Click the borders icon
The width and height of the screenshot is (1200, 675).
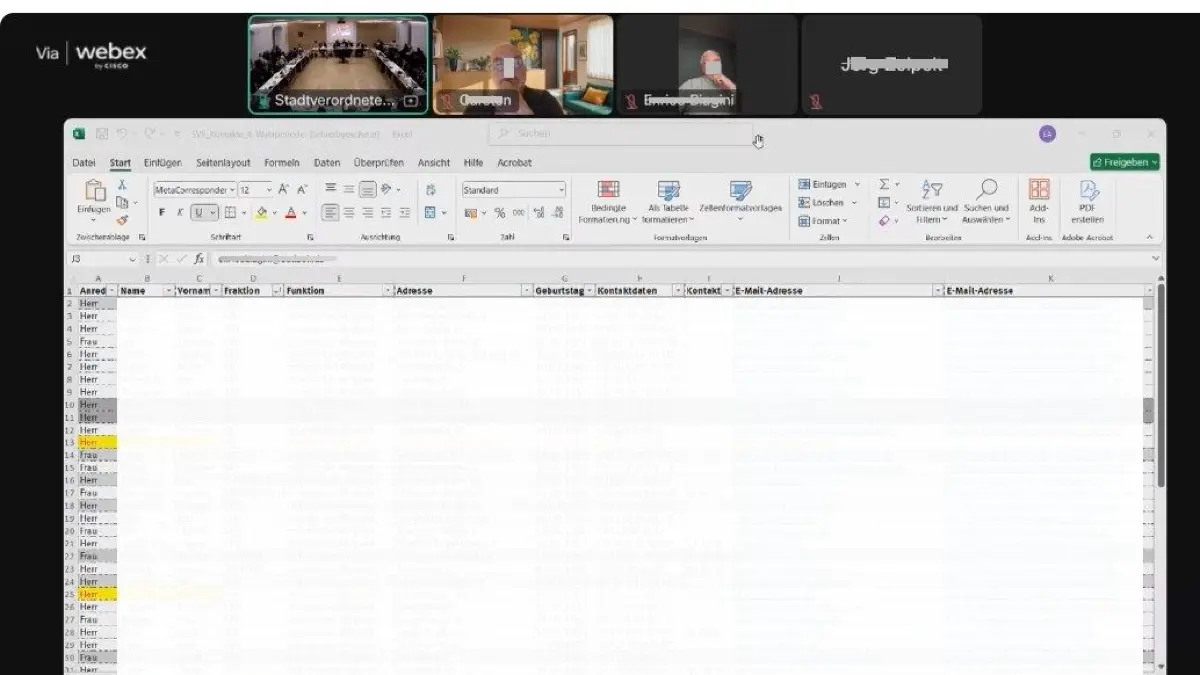229,212
